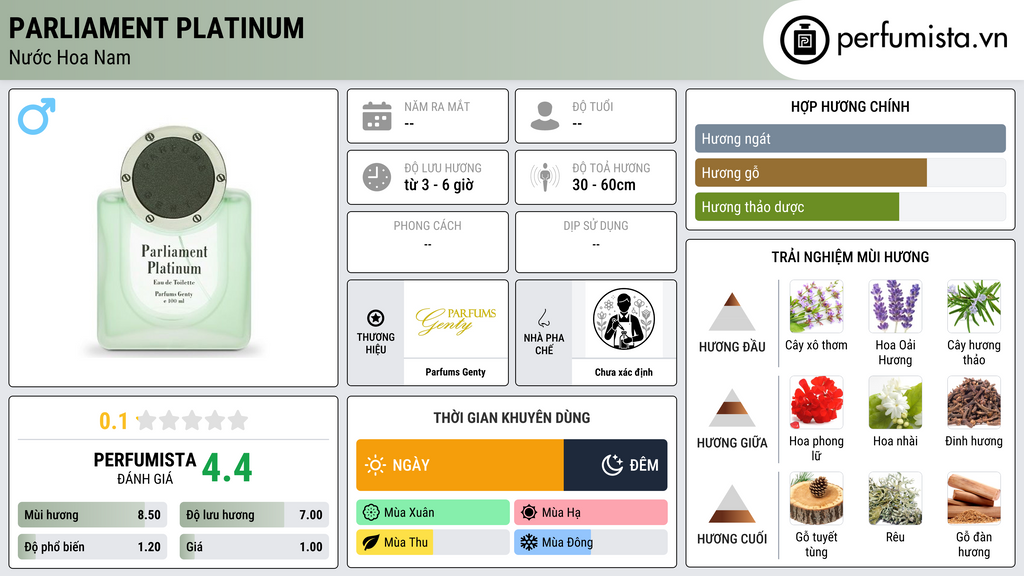Click the perfumer silhouette icon under Nhà pha chế
The image size is (1024, 576).
point(624,319)
